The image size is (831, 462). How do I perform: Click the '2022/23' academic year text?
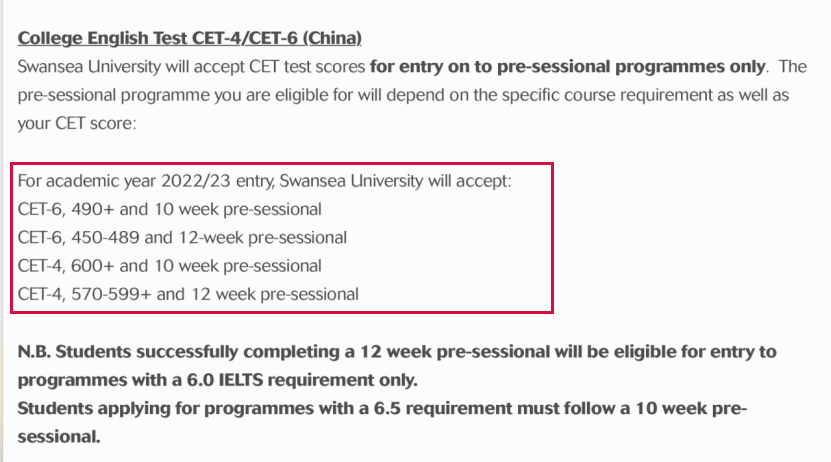(196, 181)
